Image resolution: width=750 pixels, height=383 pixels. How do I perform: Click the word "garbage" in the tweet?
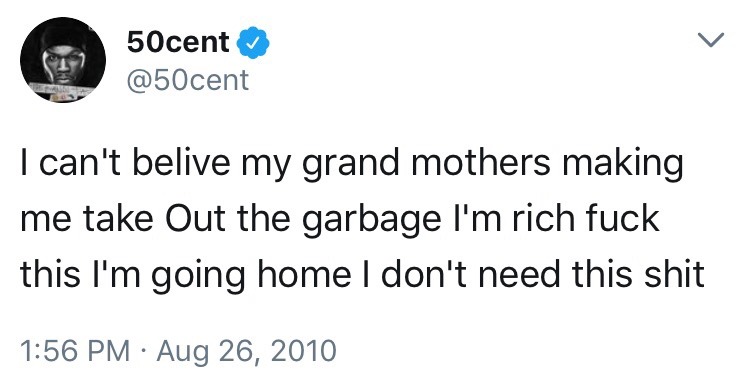pyautogui.click(x=372, y=221)
